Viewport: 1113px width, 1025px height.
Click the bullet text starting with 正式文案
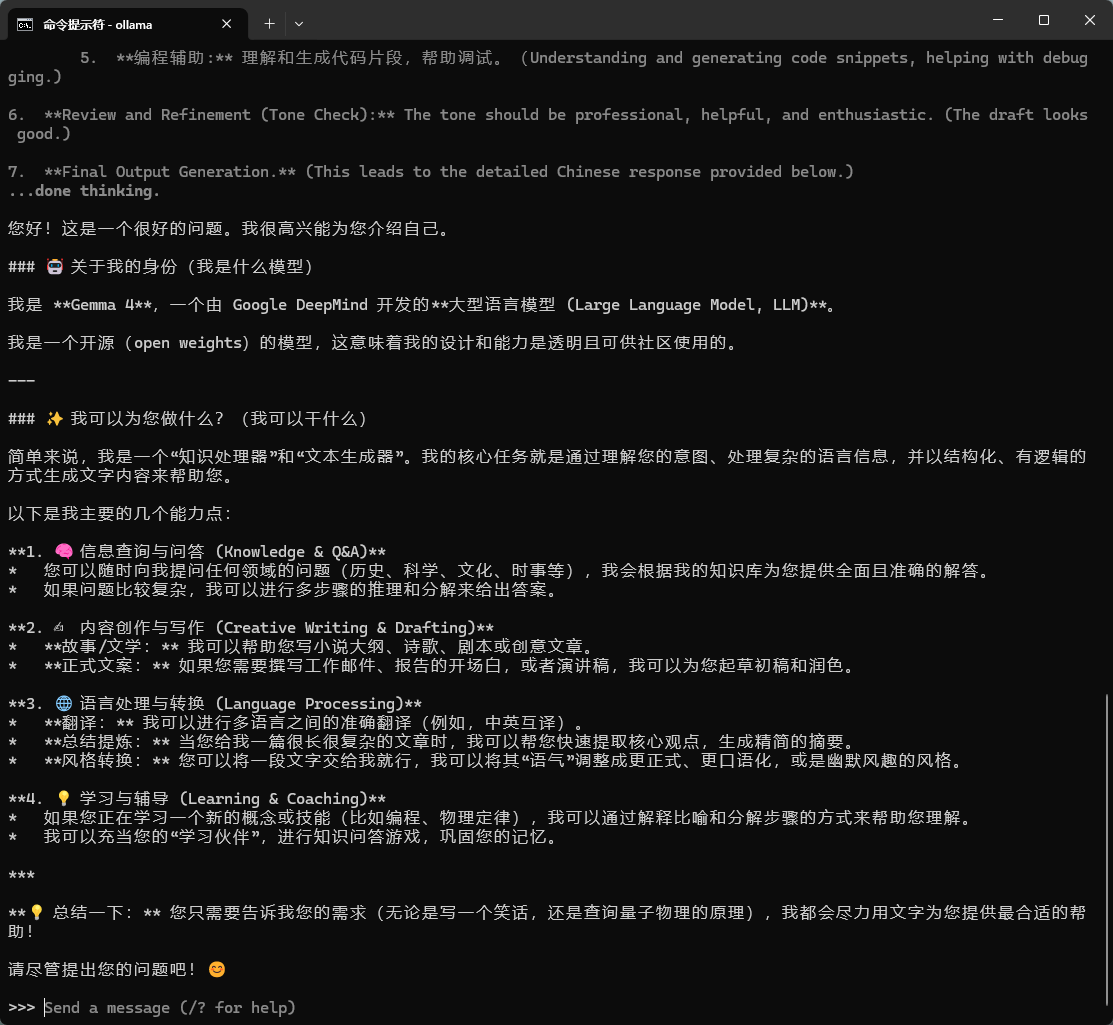(x=449, y=665)
